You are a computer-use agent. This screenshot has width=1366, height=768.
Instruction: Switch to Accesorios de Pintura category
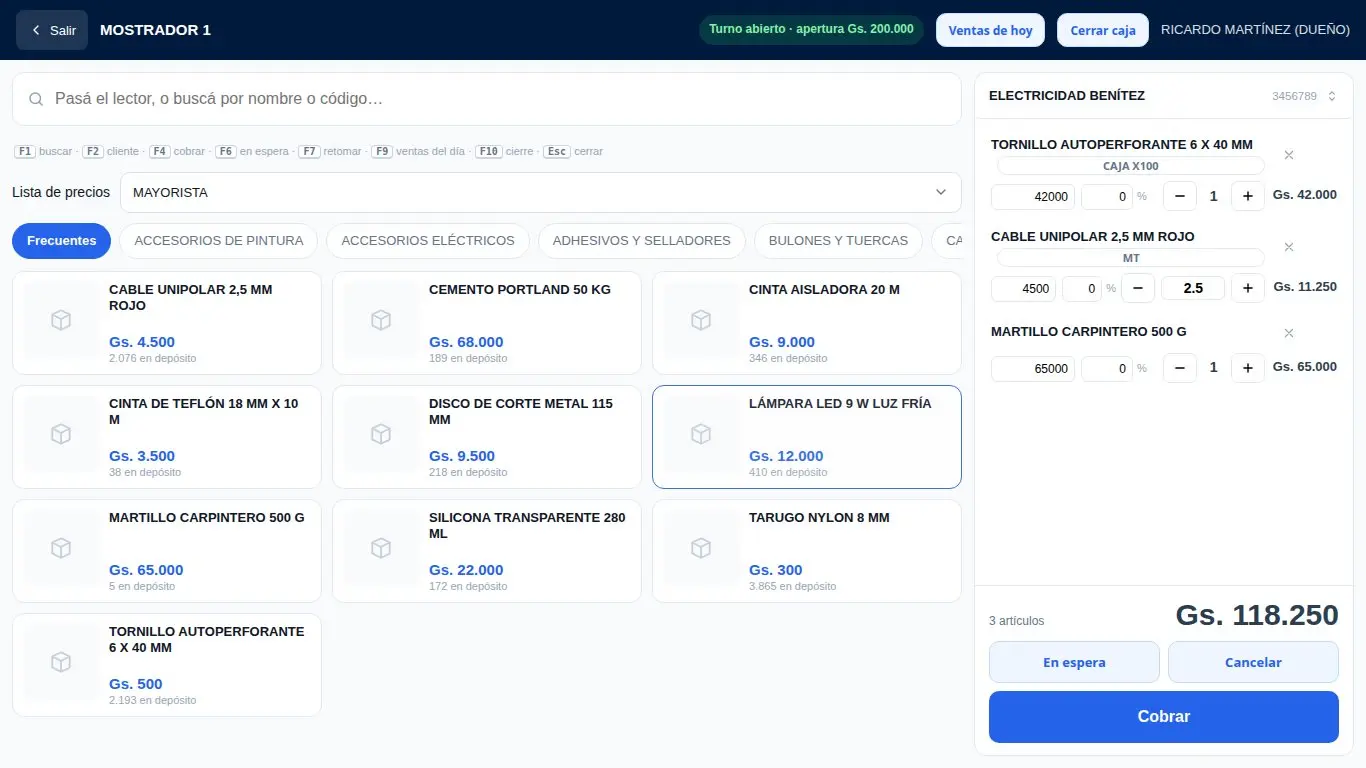pyautogui.click(x=219, y=241)
